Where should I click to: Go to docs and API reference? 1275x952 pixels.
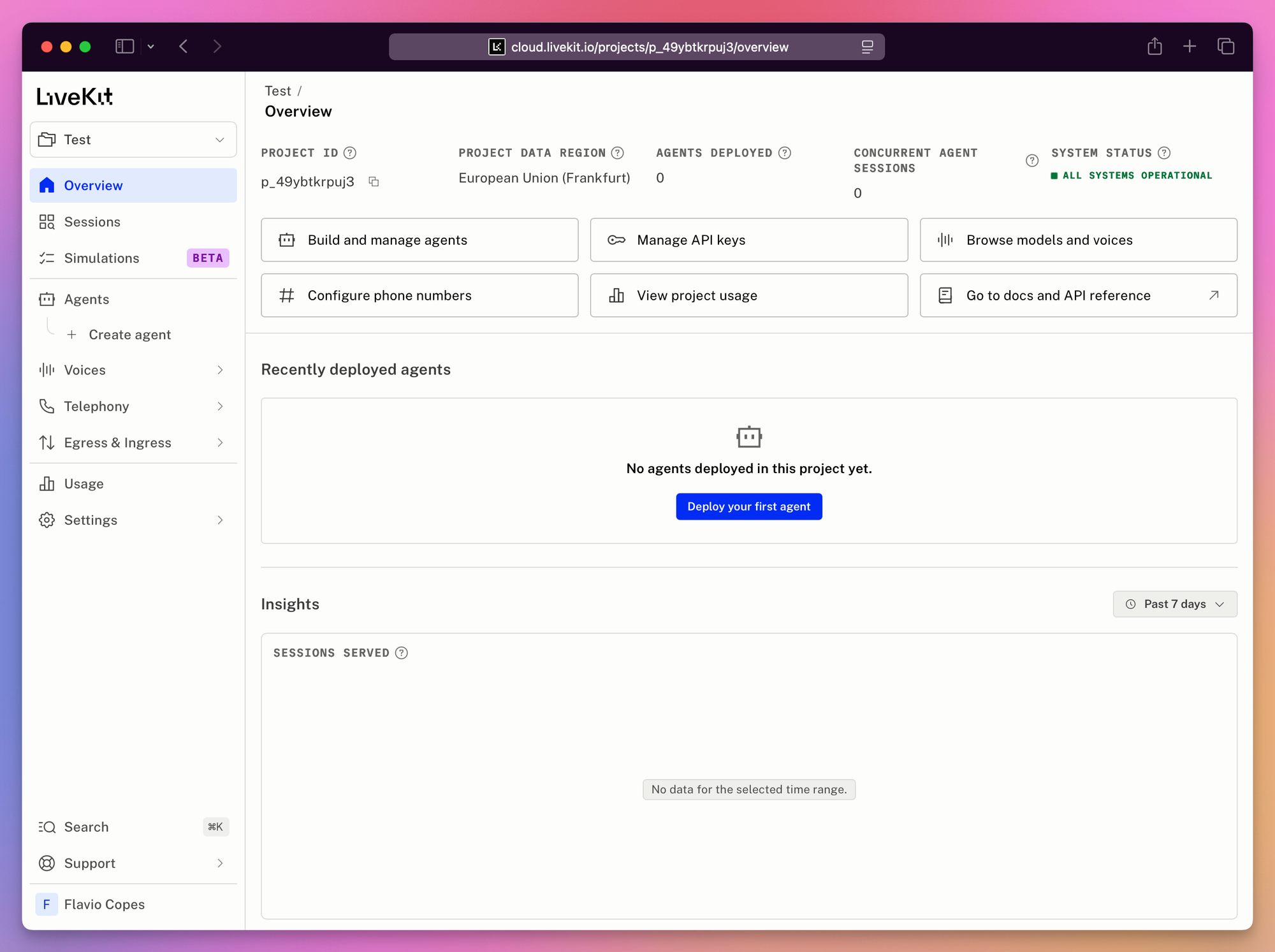click(x=1079, y=295)
